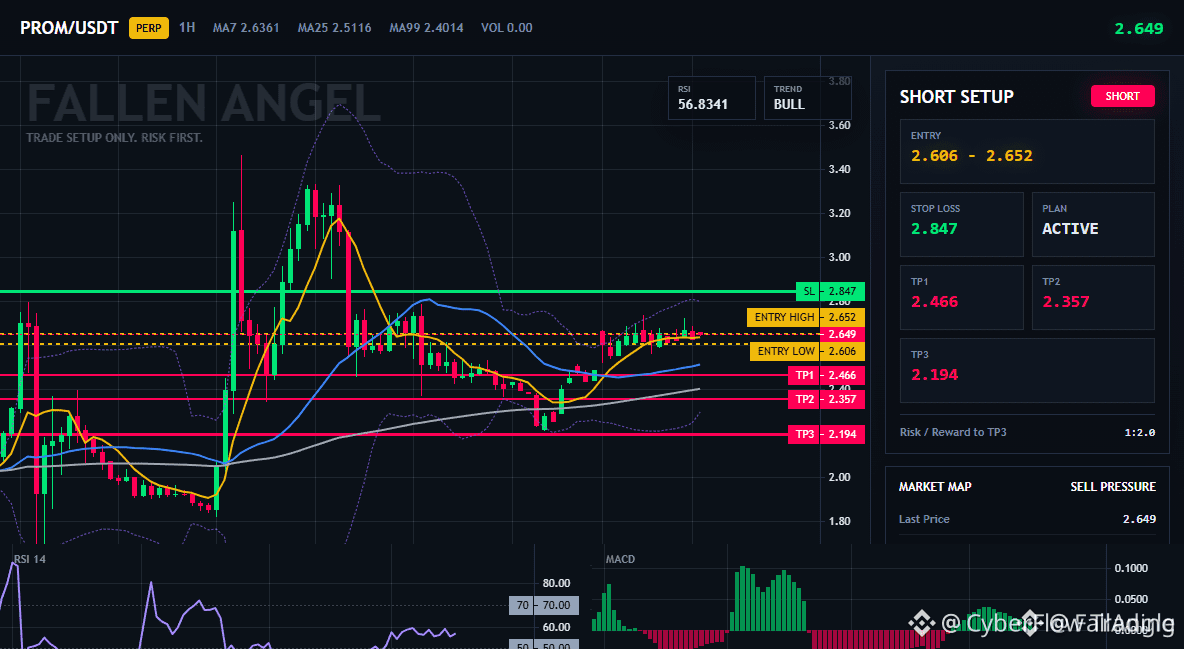Viewport: 1184px width, 649px height.
Task: Click the red SHORT button
Action: pyautogui.click(x=1122, y=96)
